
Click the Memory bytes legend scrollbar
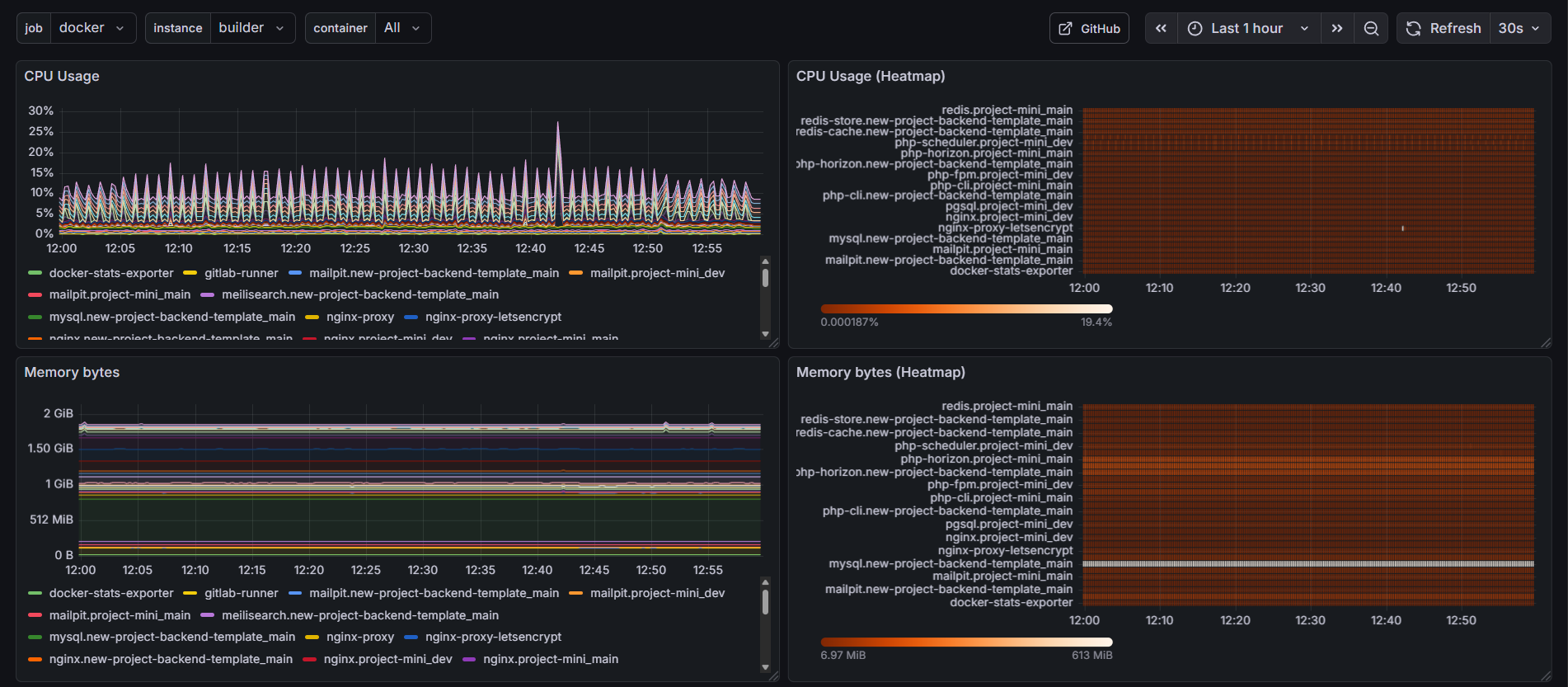coord(765,602)
